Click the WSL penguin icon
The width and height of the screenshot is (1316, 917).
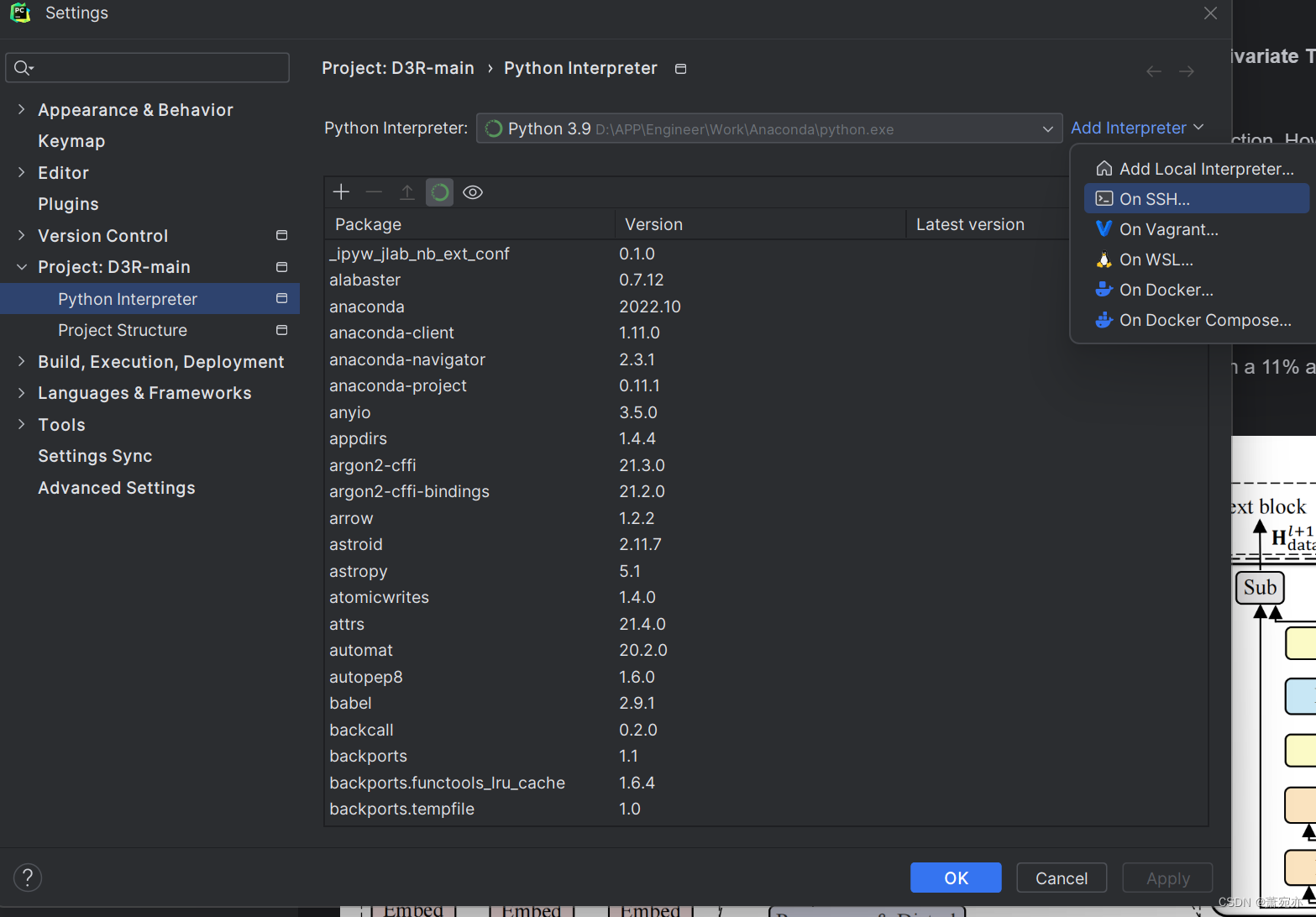coord(1104,259)
